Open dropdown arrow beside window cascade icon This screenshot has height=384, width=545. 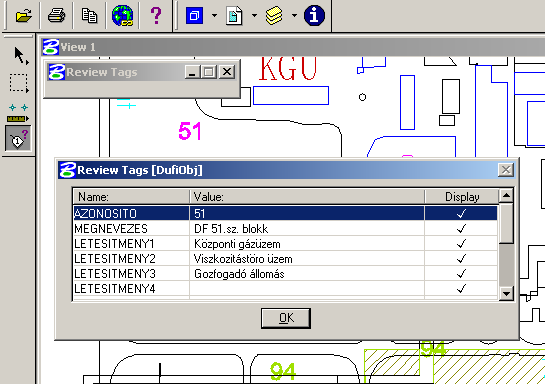tap(214, 16)
